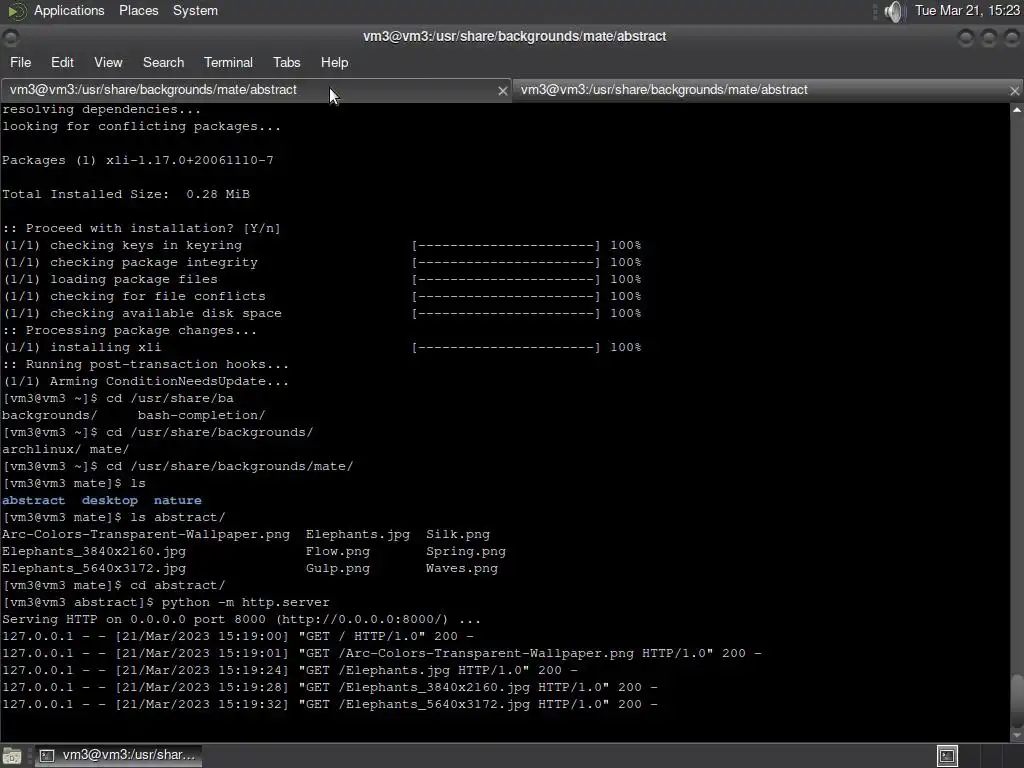This screenshot has height=768, width=1024.
Task: Click the up arrow of terminal scrollbar
Action: pyautogui.click(x=1017, y=110)
